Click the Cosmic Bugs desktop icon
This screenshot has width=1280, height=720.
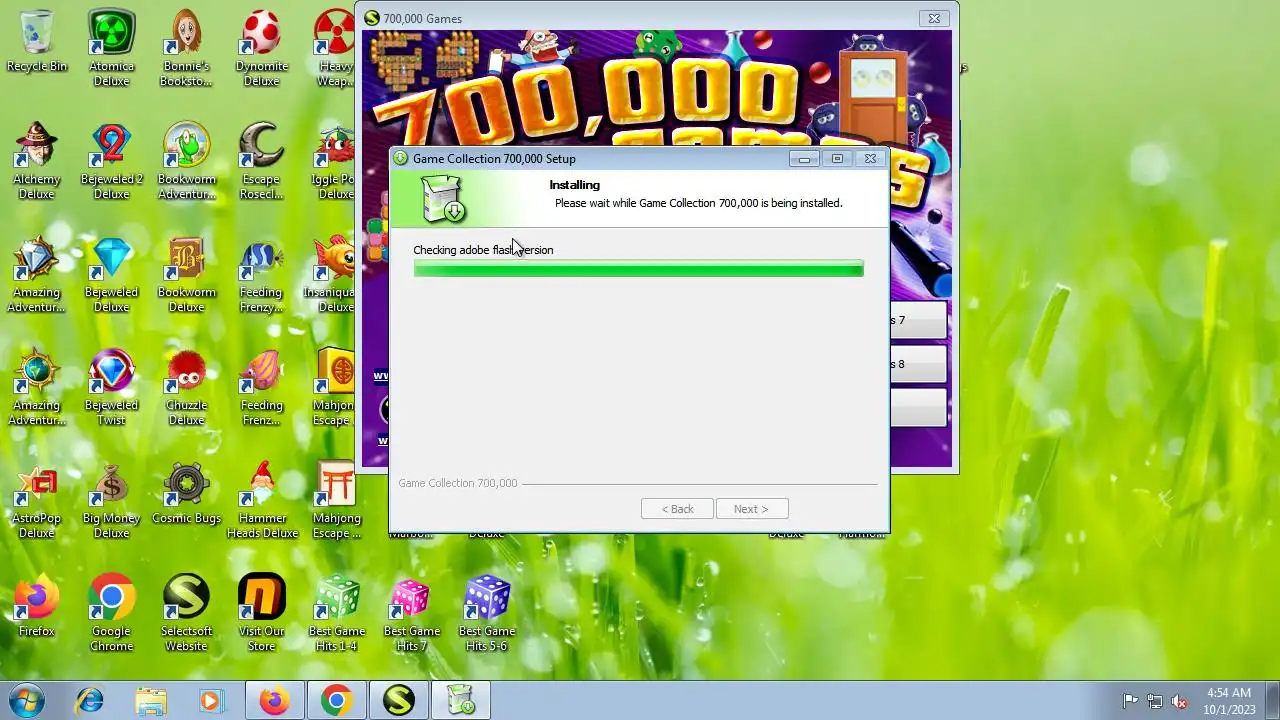[186, 493]
